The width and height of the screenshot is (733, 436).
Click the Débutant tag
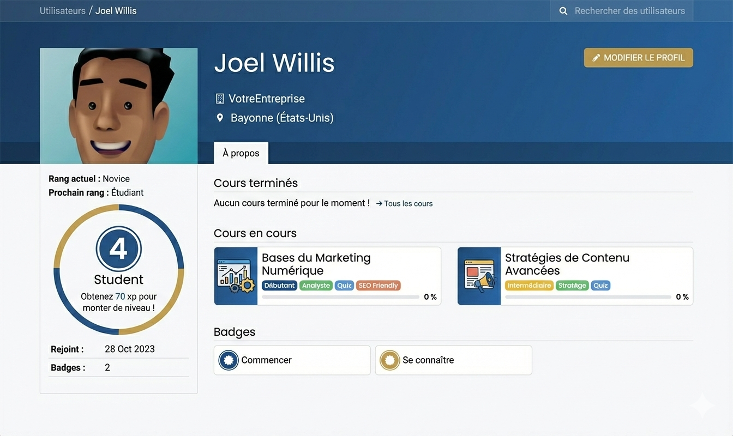pos(280,286)
